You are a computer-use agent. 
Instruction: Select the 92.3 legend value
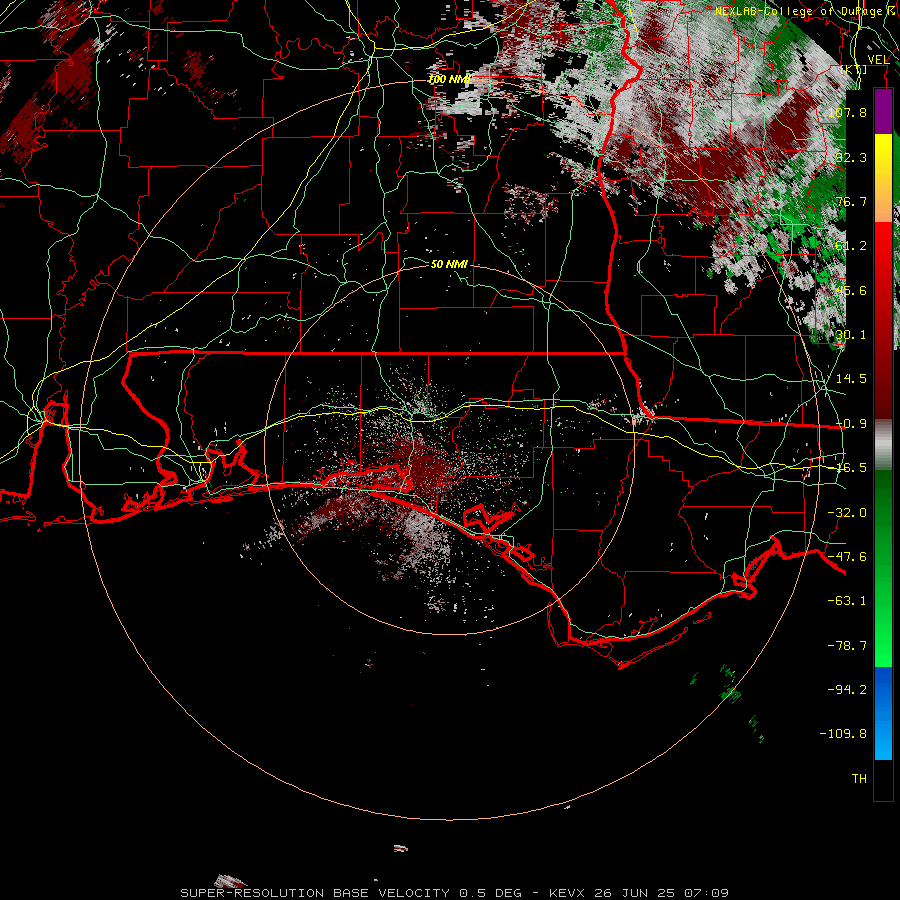851,157
